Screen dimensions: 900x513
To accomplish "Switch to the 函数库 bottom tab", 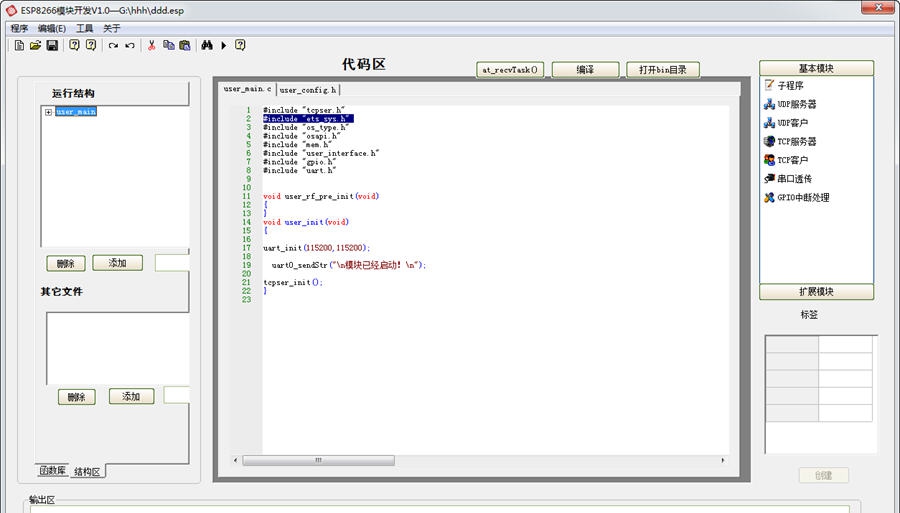I will coord(53,470).
